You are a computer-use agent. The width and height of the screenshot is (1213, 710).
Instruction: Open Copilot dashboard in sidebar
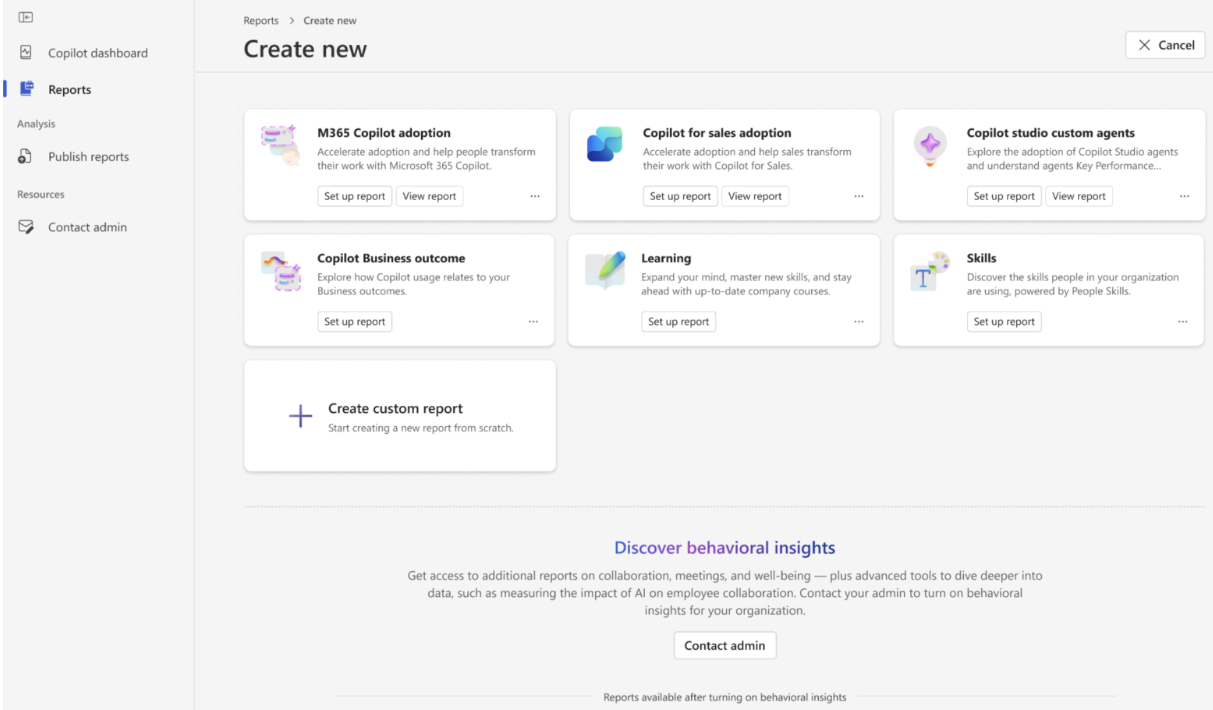pos(98,53)
